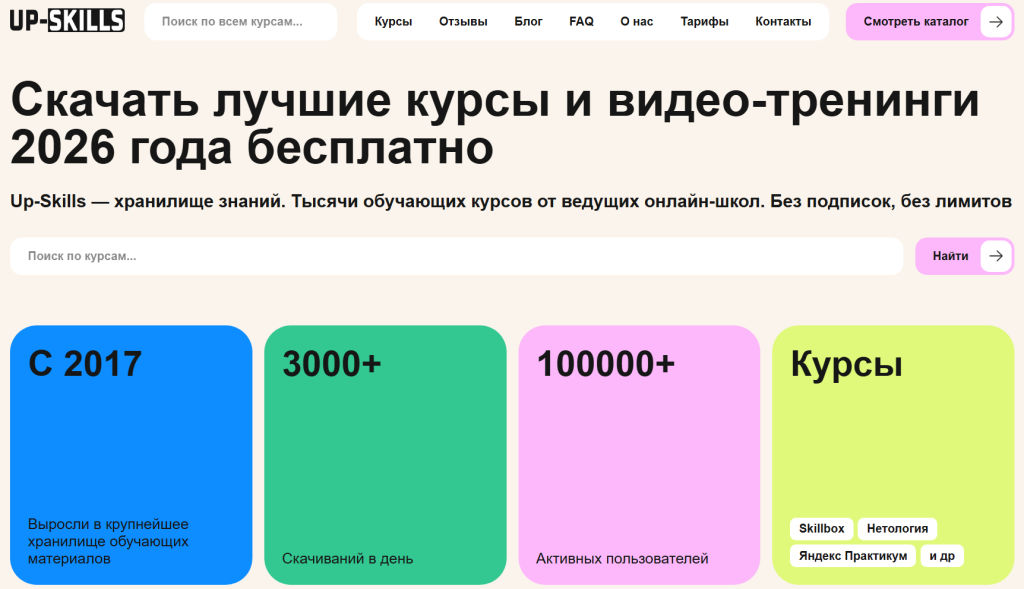Select the pink 100000+ users card

[639, 454]
